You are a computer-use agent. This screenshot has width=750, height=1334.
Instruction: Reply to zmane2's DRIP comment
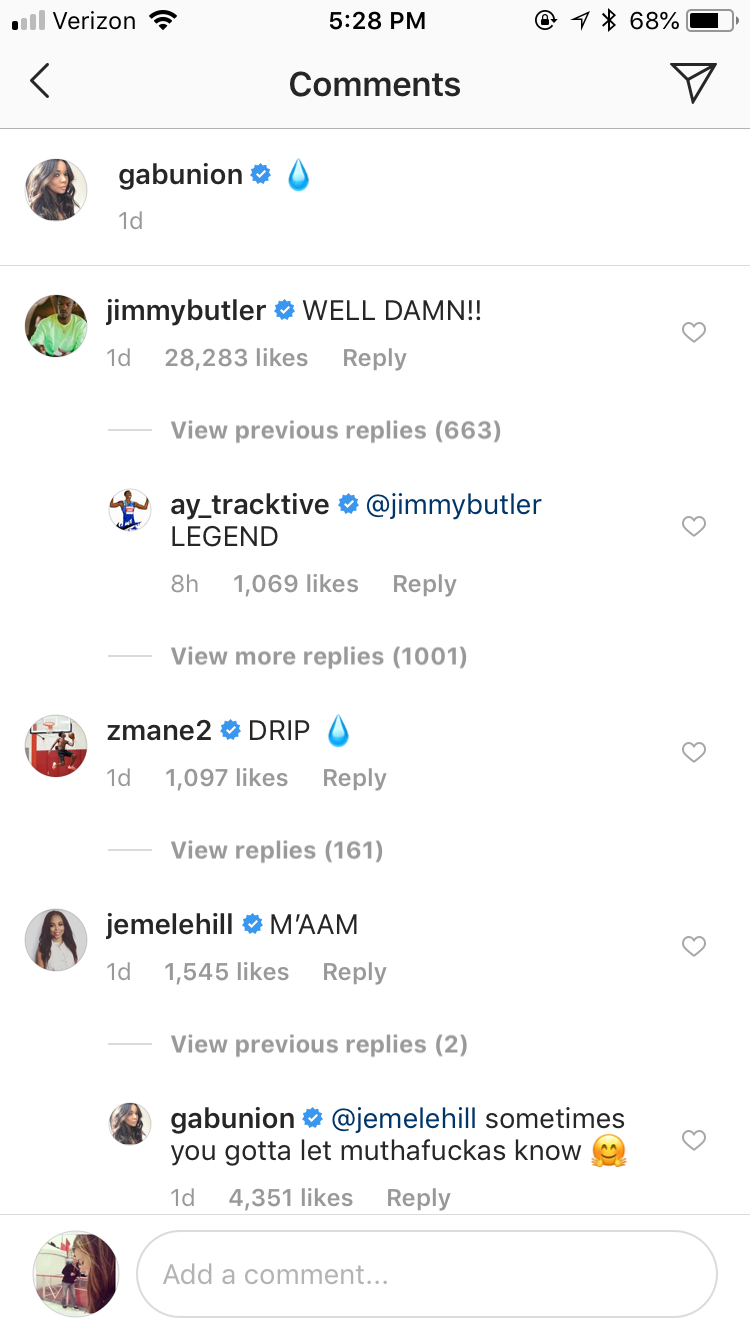pos(354,778)
